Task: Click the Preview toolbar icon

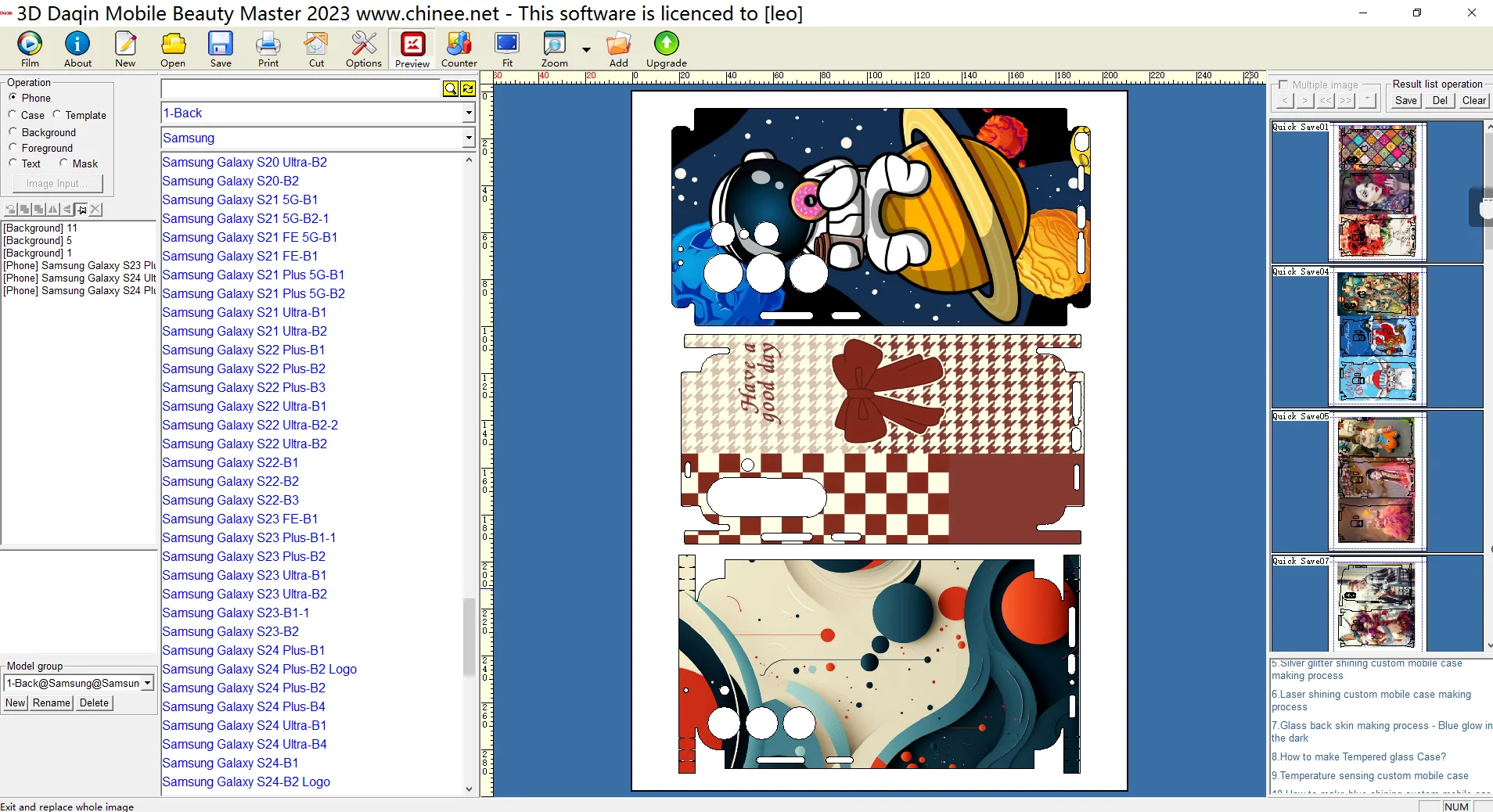Action: click(x=412, y=49)
